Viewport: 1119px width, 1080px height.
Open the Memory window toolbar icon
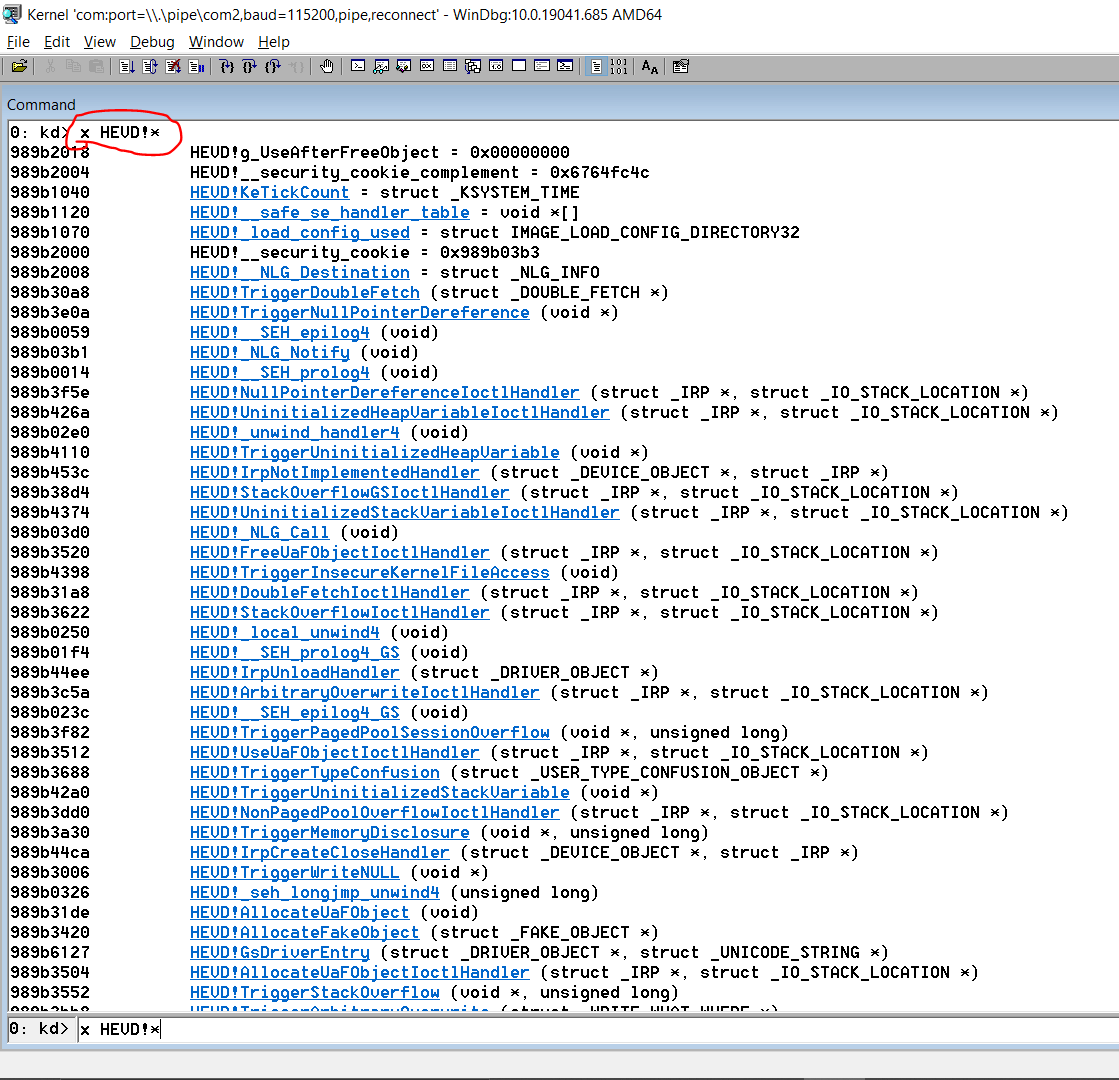tap(450, 67)
